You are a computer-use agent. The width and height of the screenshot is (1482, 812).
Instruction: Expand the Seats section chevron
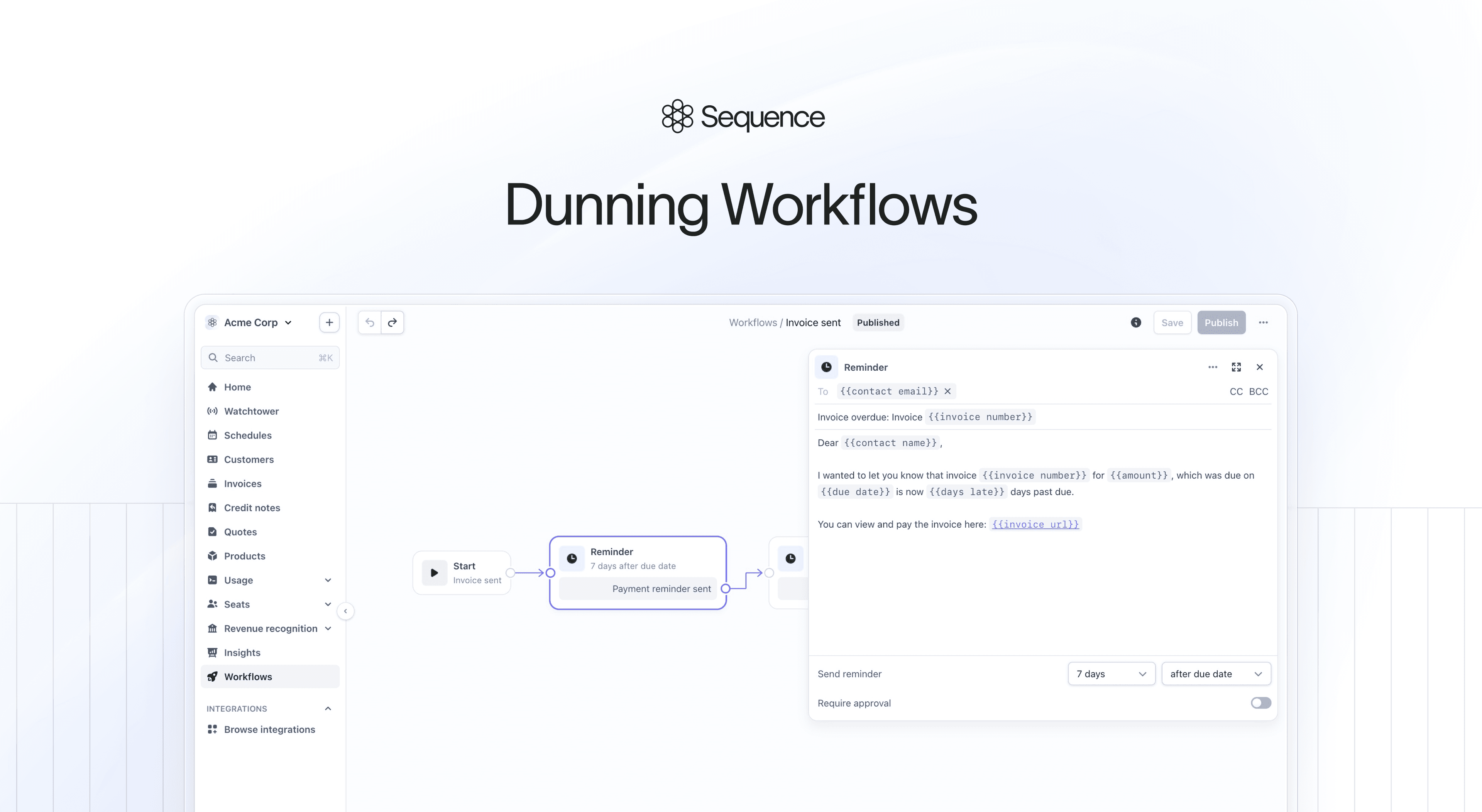pyautogui.click(x=328, y=604)
